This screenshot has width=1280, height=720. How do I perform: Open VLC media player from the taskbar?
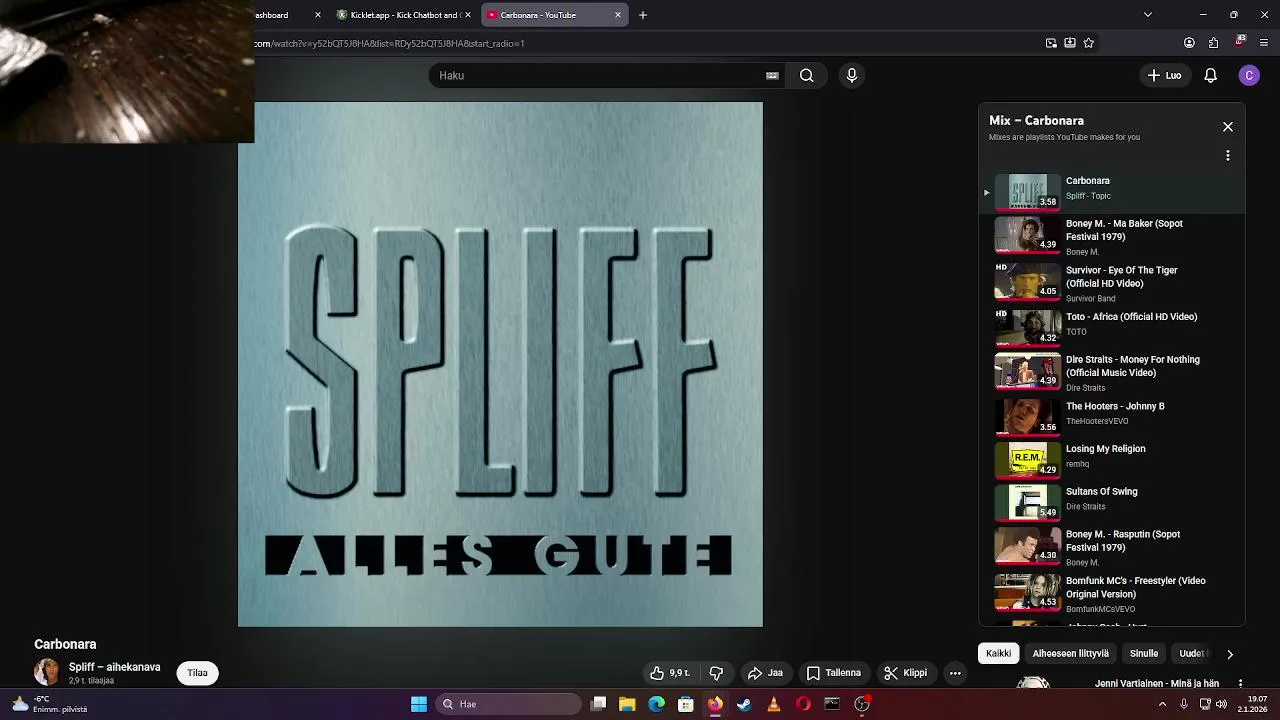[774, 704]
